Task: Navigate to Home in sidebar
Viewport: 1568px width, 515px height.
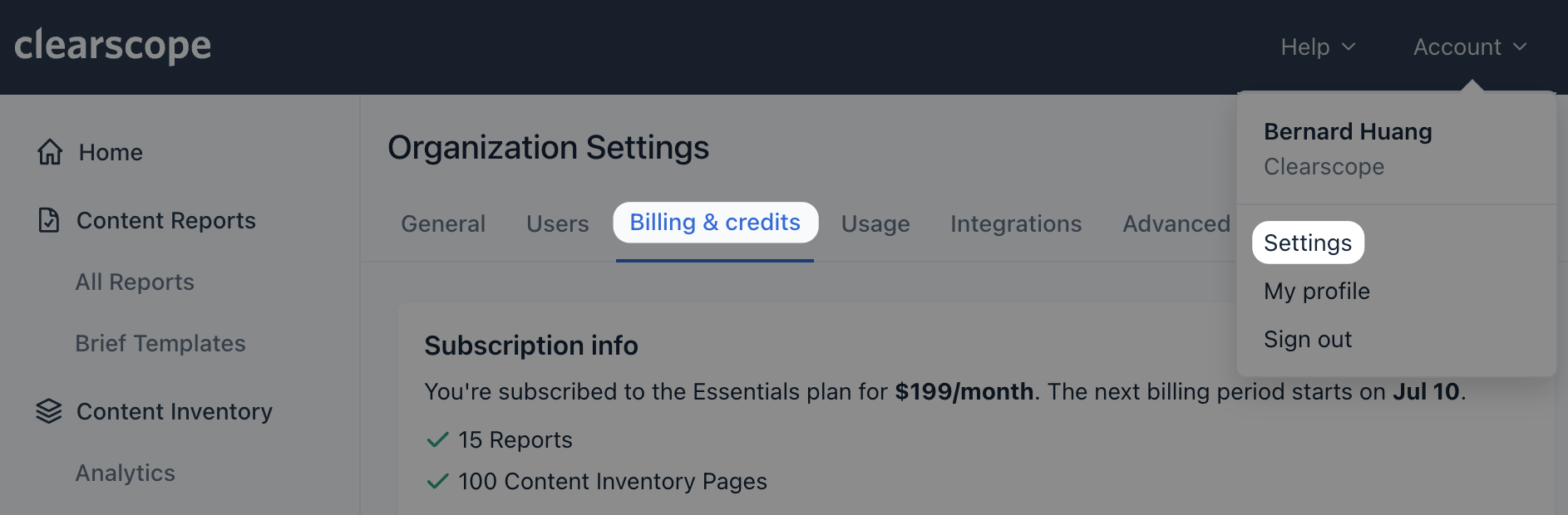Action: [111, 153]
